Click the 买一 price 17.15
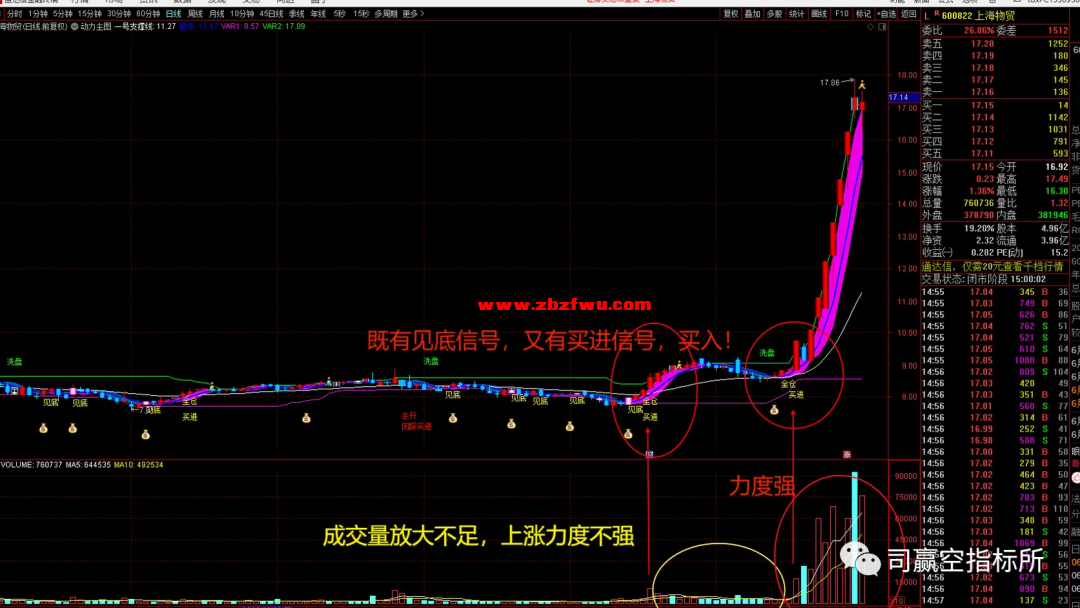This screenshot has height=608, width=1080. [x=982, y=105]
